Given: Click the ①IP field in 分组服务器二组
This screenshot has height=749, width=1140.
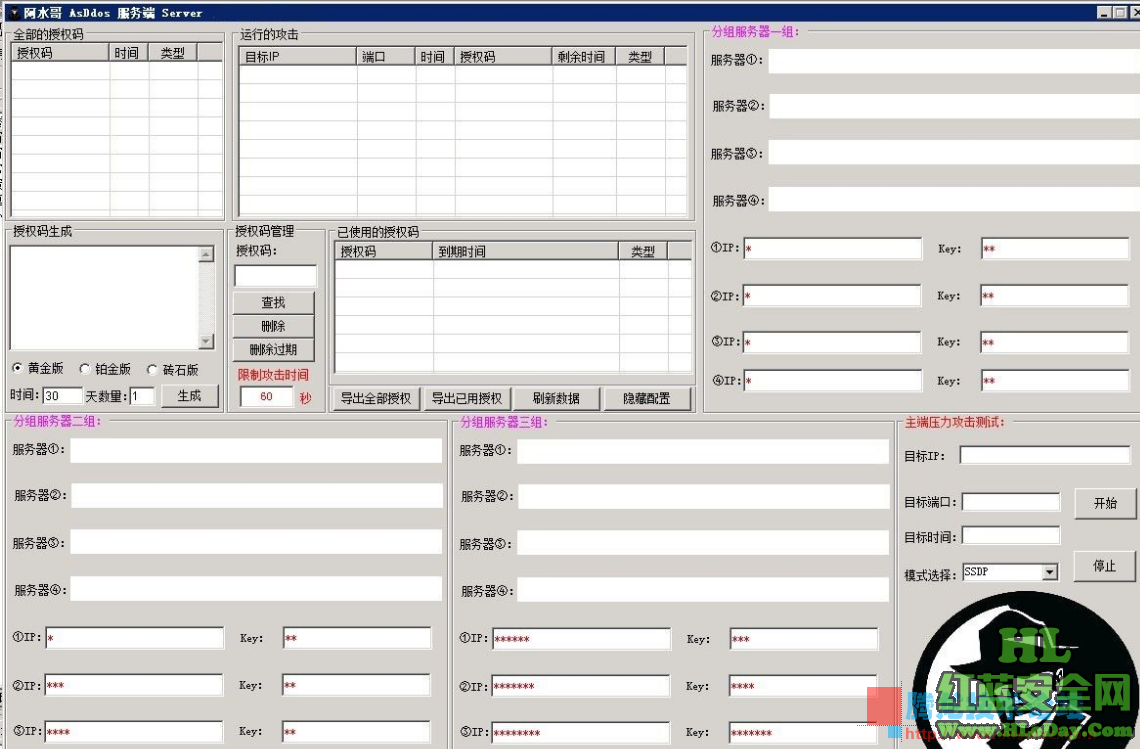Looking at the screenshot, I should [135, 638].
